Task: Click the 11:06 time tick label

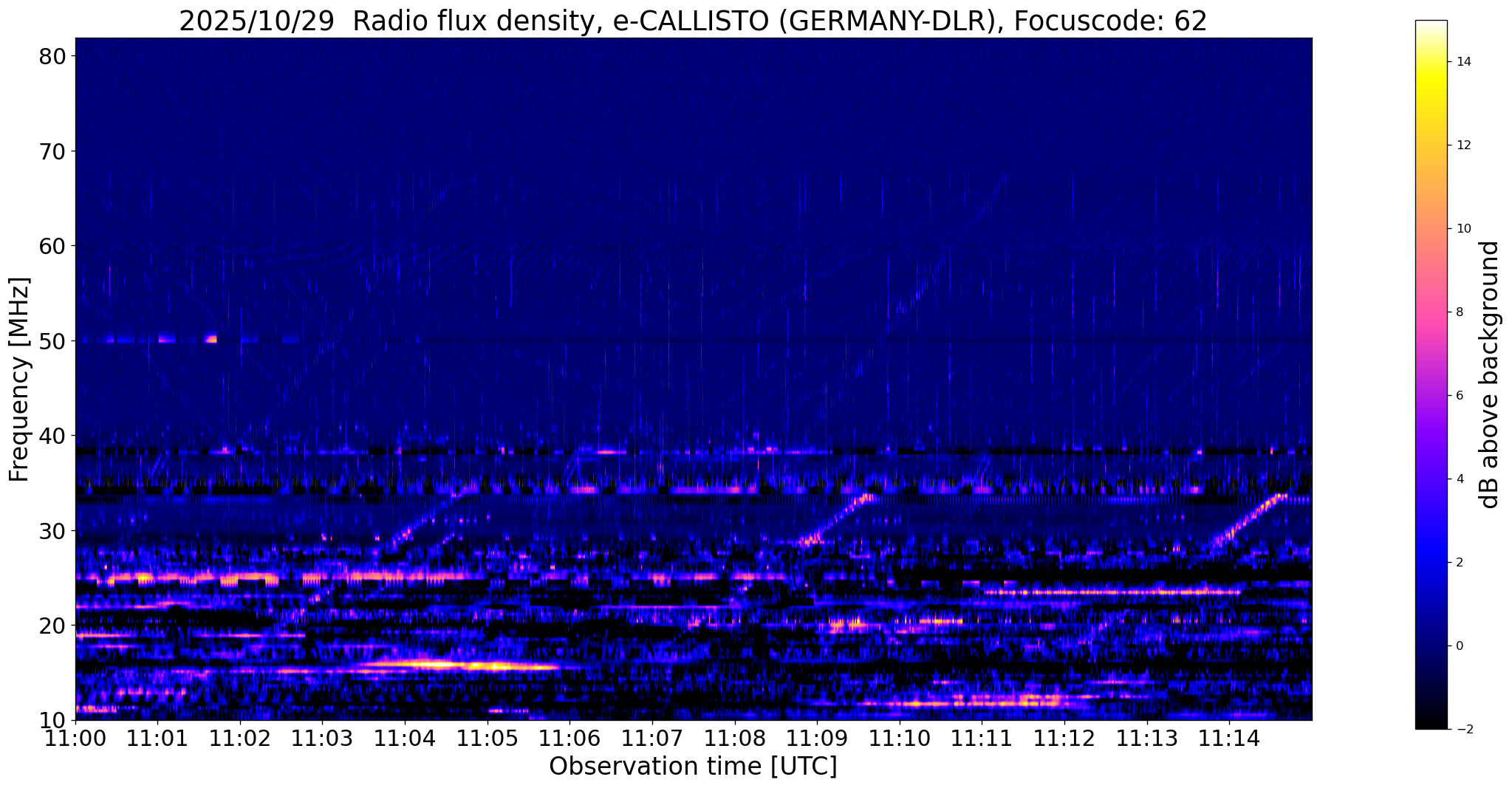Action: pyautogui.click(x=569, y=737)
